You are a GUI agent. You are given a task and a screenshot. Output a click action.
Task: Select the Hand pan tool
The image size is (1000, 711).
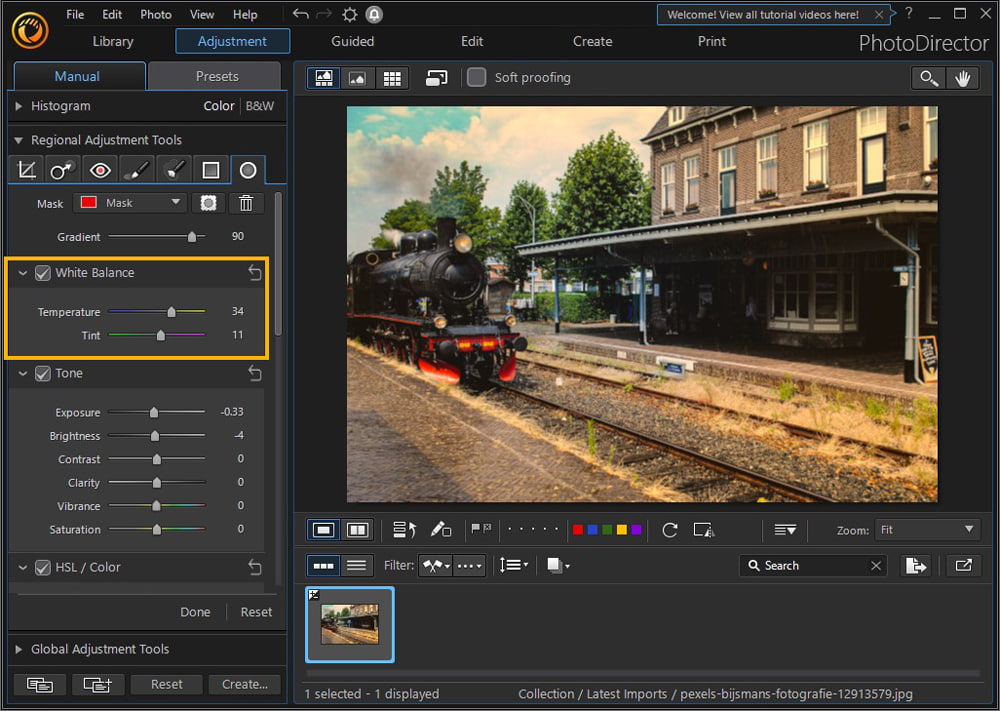[962, 77]
